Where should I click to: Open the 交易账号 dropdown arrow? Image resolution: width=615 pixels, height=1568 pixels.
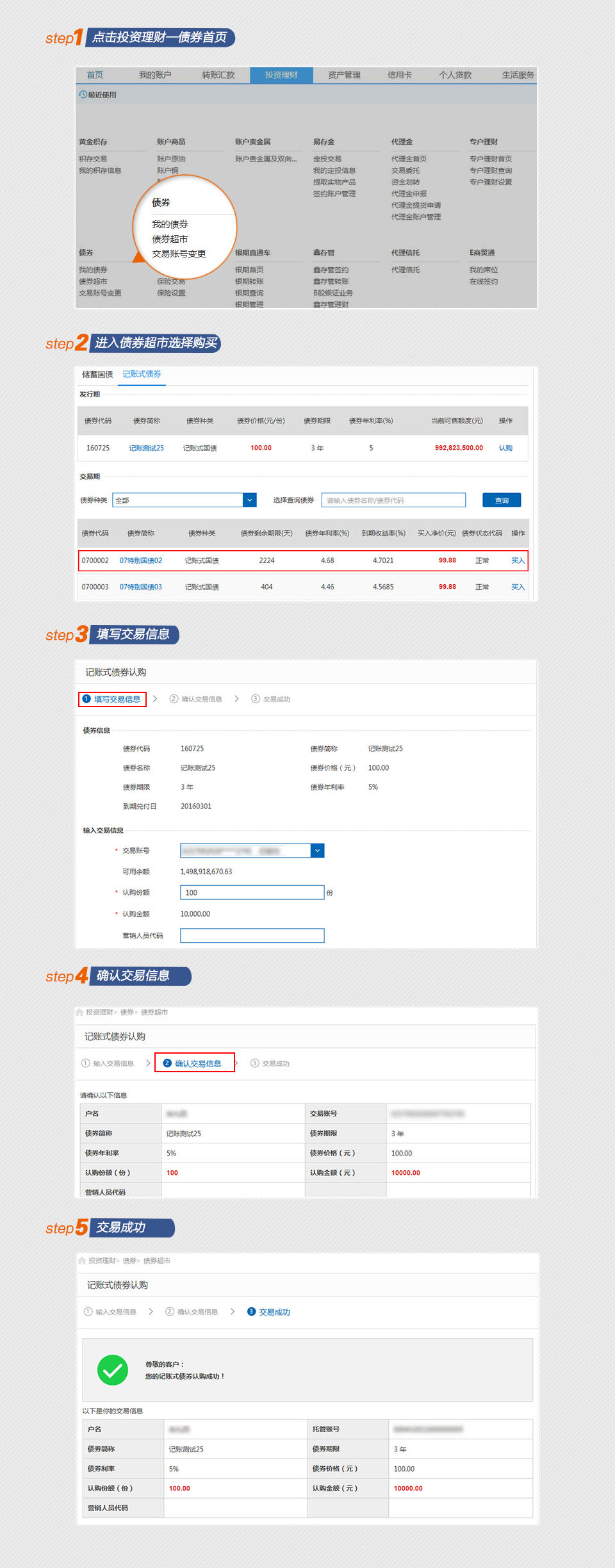click(317, 851)
